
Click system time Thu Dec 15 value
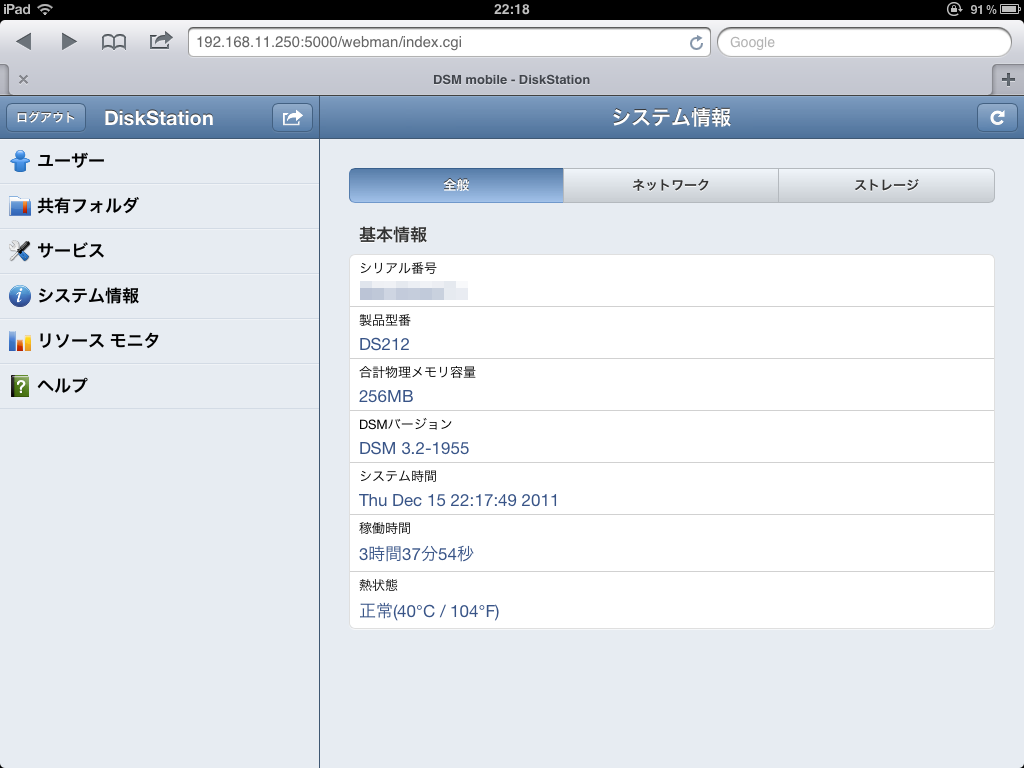point(458,500)
